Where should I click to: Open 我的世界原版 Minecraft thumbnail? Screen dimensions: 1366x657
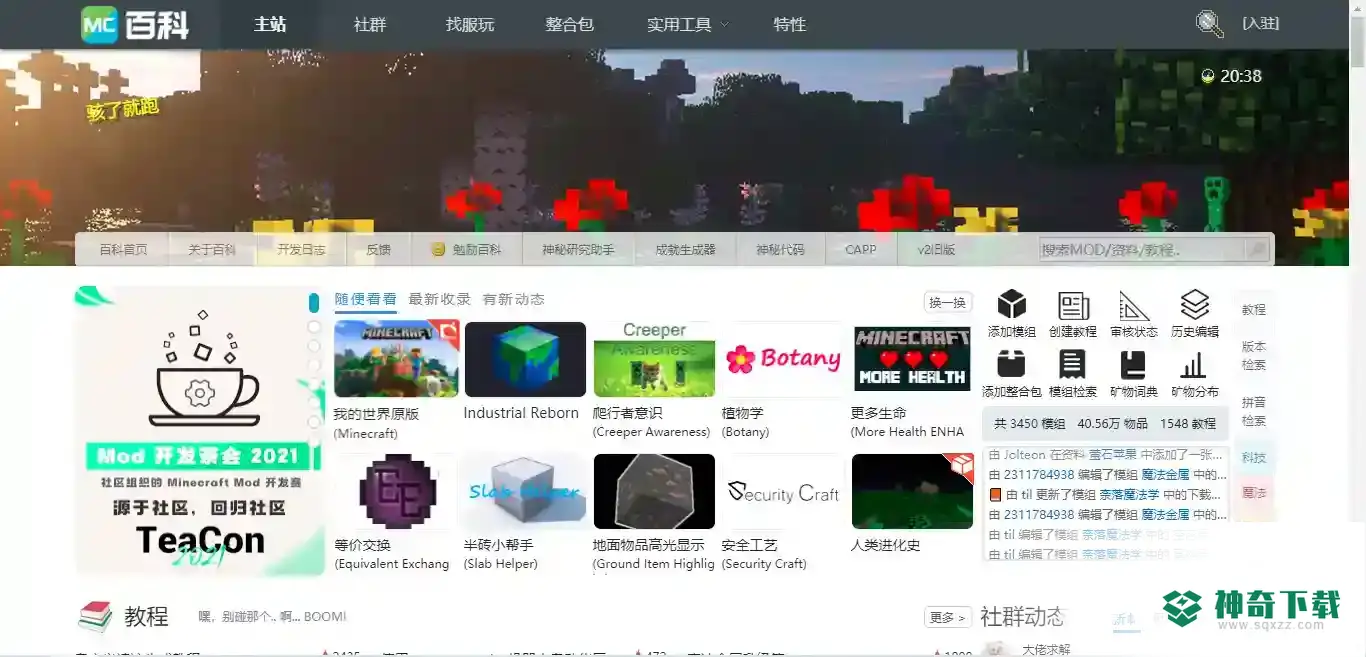coord(396,359)
